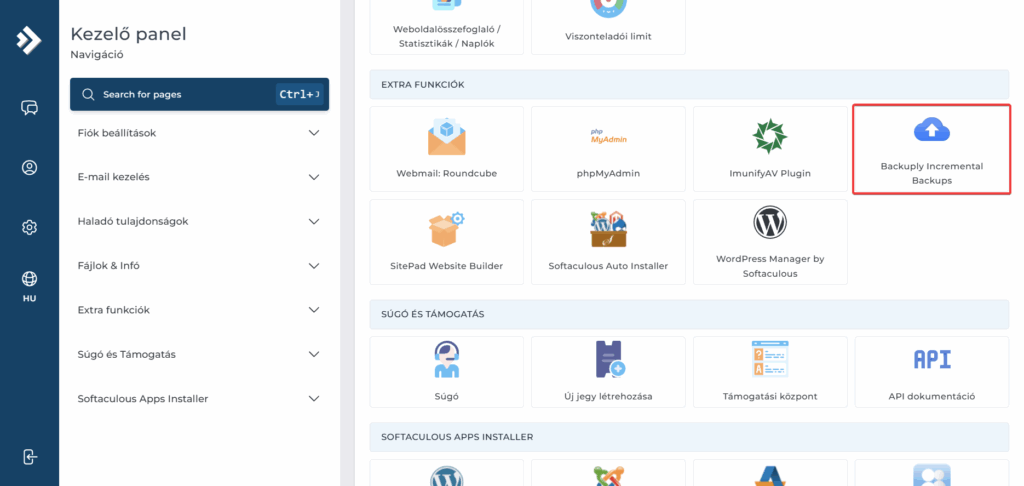The image size is (1024, 486).
Task: Expand E-mail kezelés chevron
Action: pyautogui.click(x=314, y=178)
